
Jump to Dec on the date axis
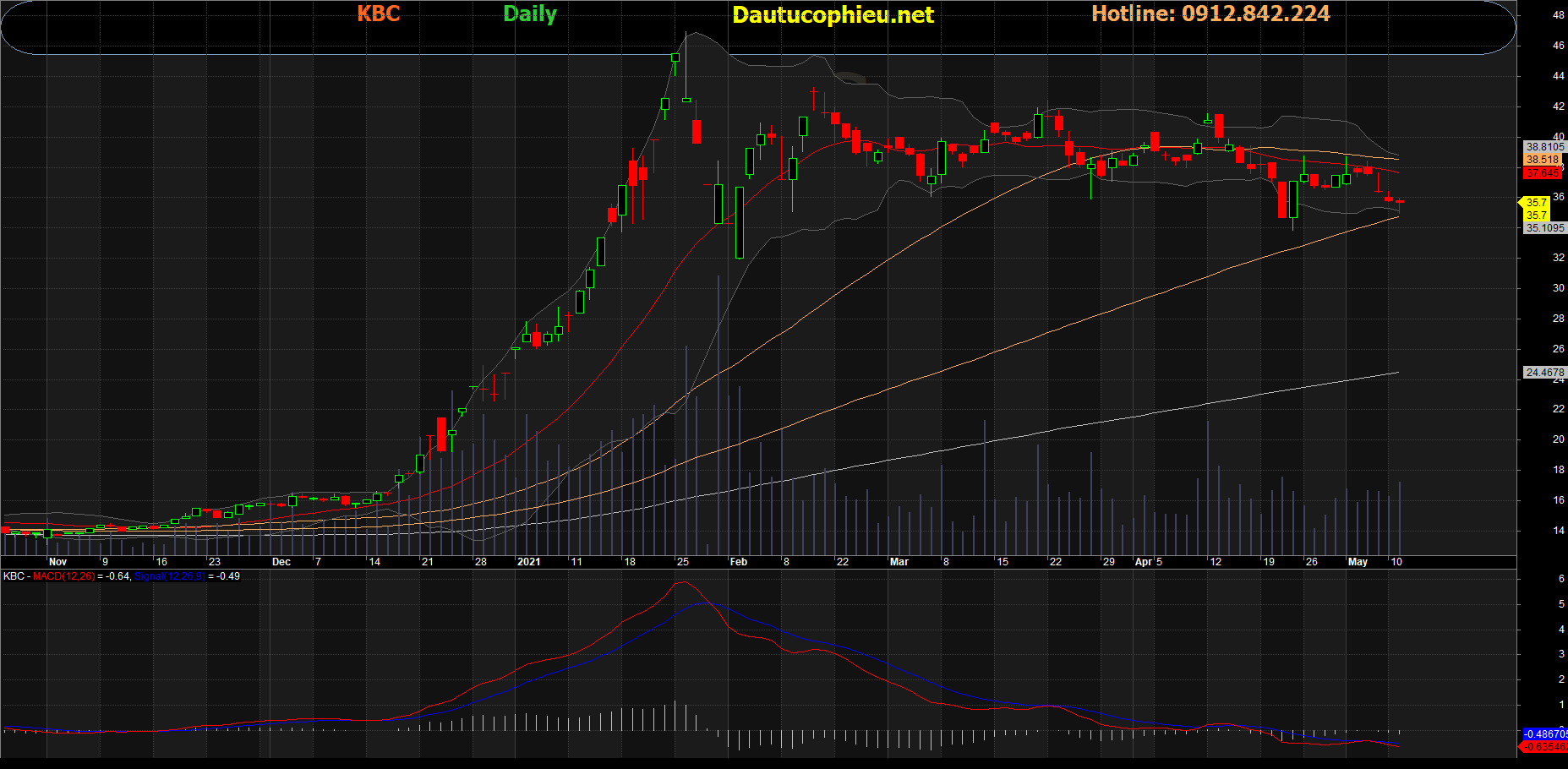[281, 562]
